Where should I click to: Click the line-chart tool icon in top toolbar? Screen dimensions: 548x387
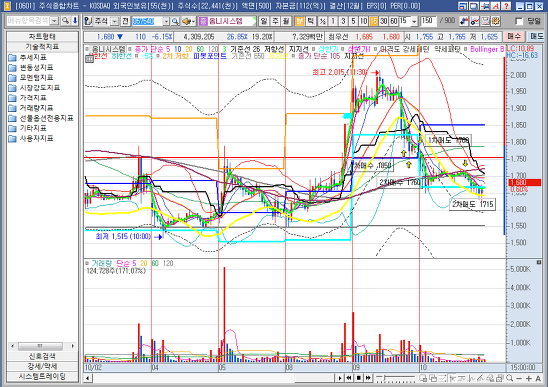click(475, 21)
